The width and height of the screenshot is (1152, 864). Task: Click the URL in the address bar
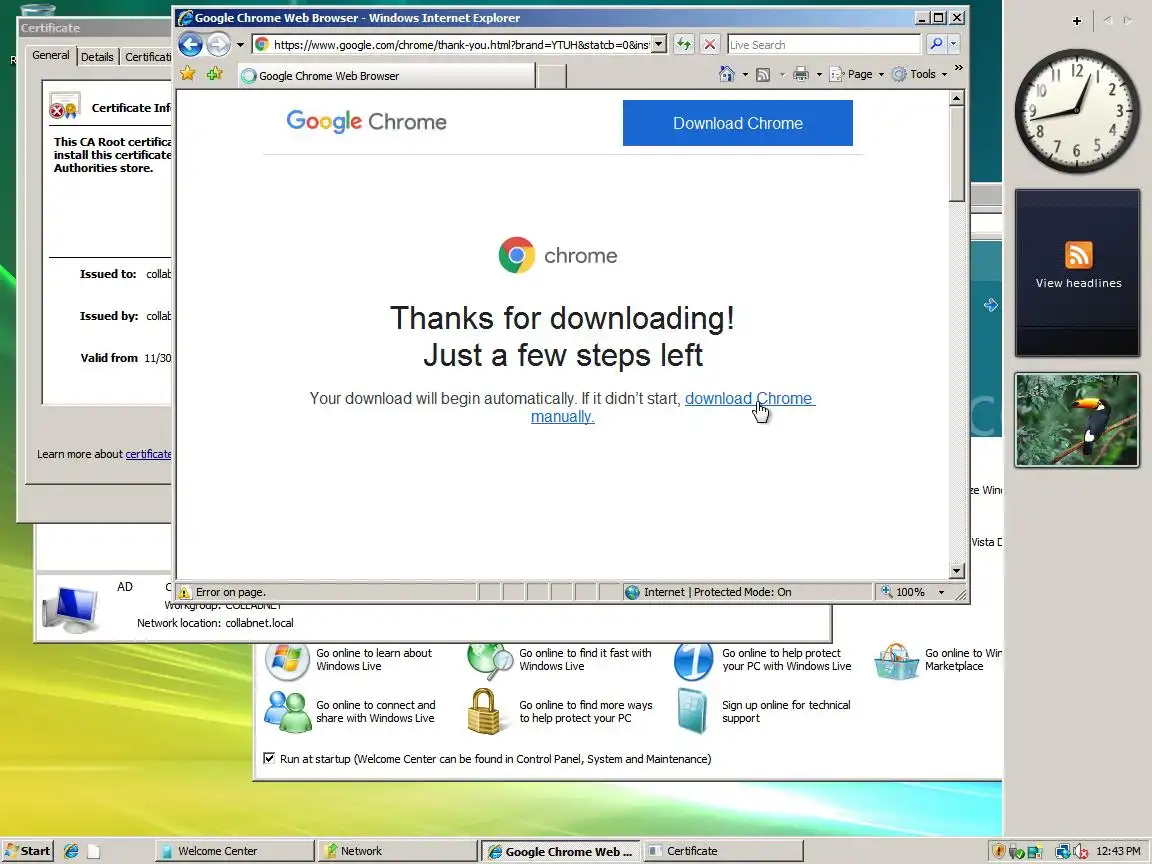point(461,45)
